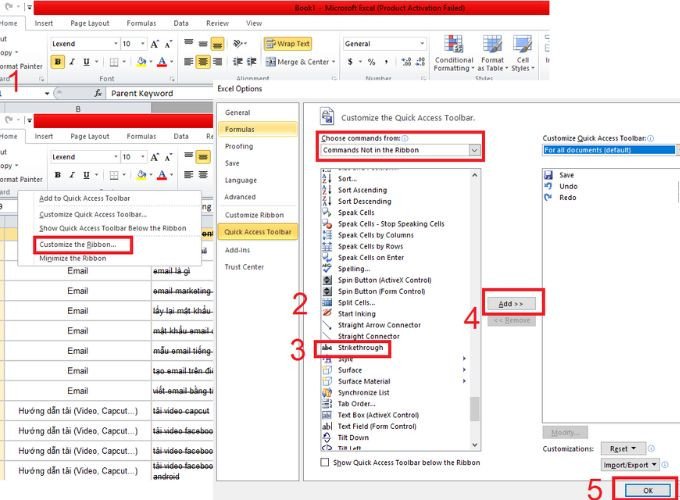Click the Accounting dollar format icon
This screenshot has width=680, height=500.
pyautogui.click(x=350, y=62)
